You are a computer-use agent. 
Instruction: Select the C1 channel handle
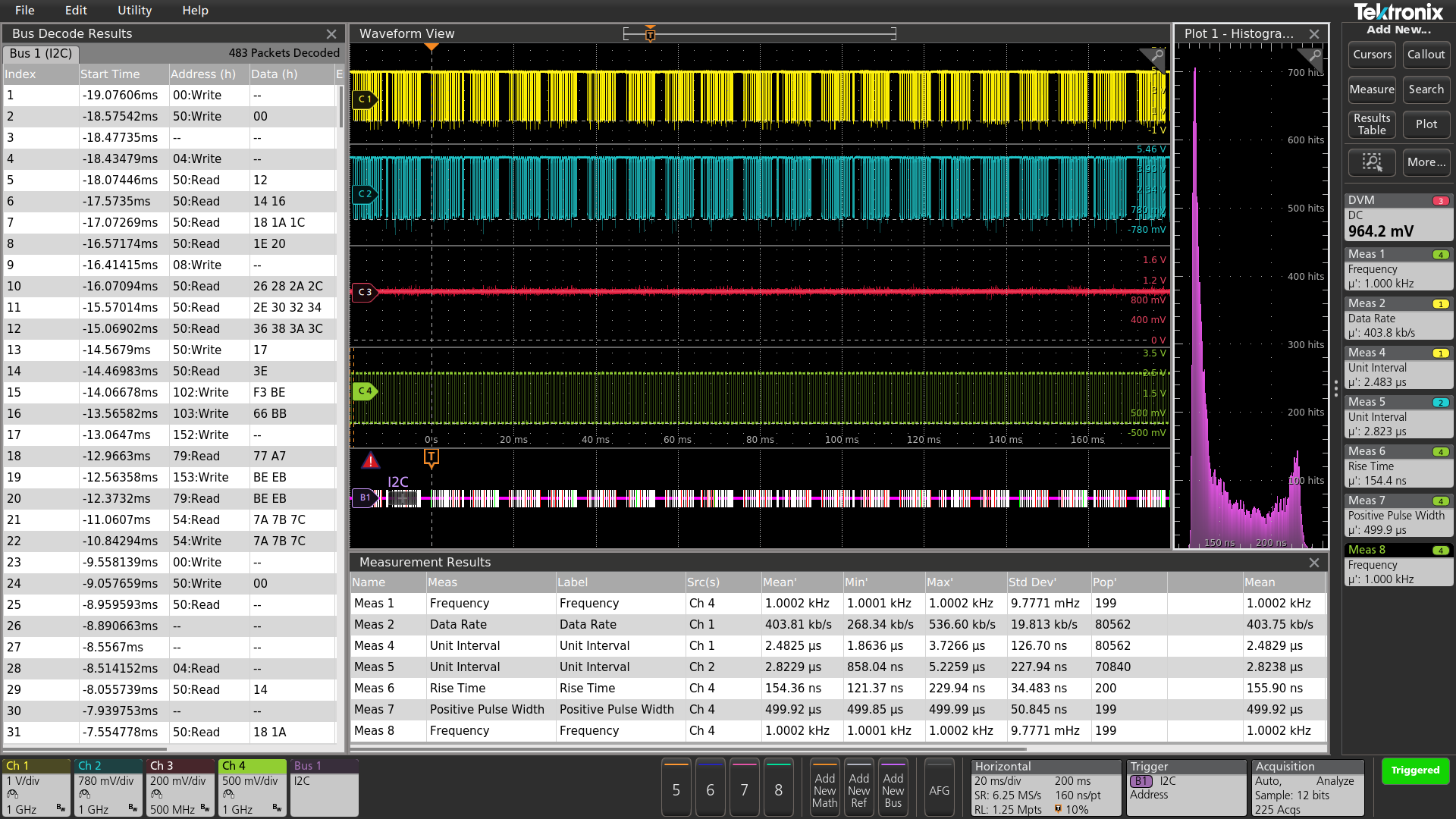(x=365, y=99)
